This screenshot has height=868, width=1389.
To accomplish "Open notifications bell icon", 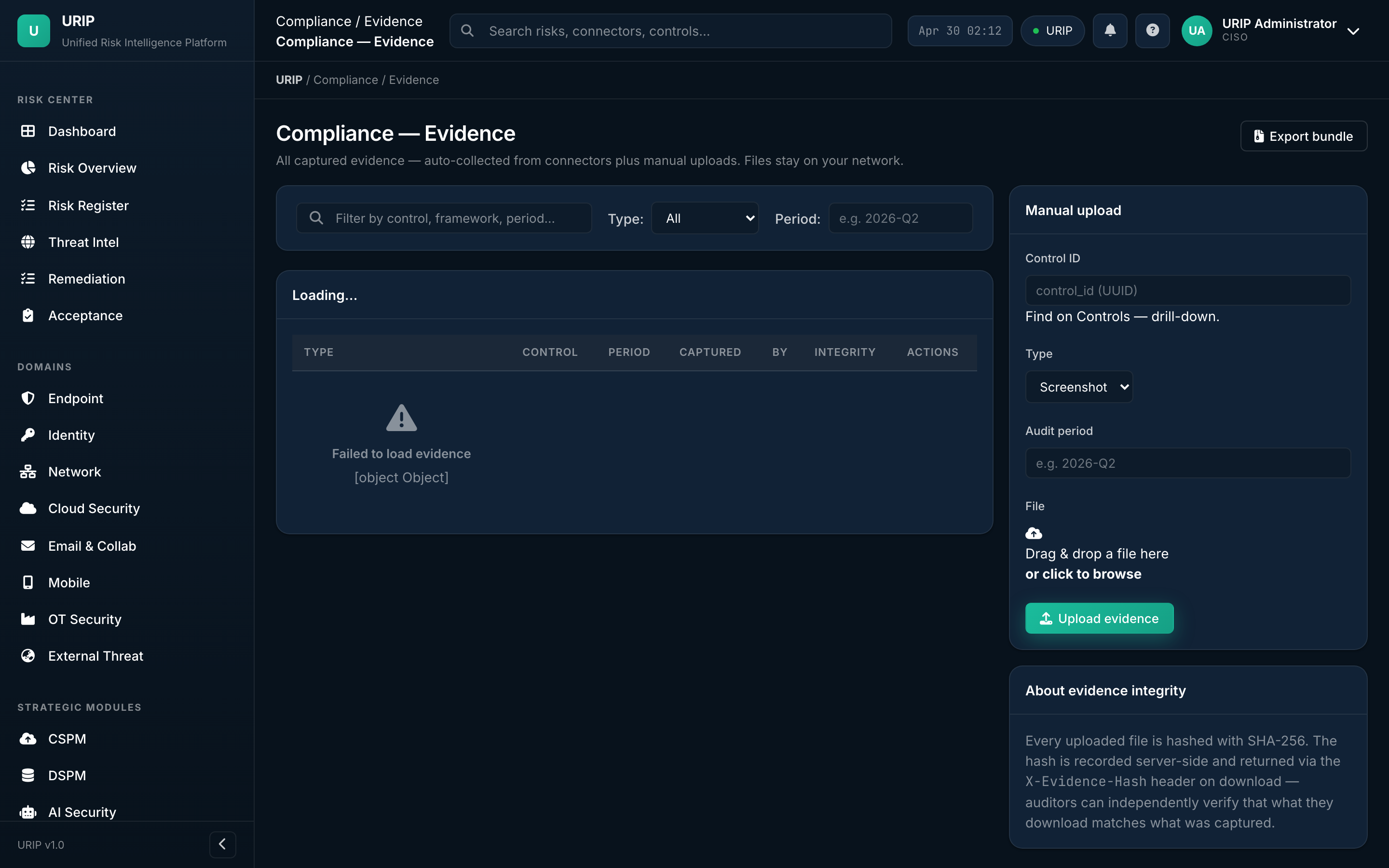I will [1110, 30].
